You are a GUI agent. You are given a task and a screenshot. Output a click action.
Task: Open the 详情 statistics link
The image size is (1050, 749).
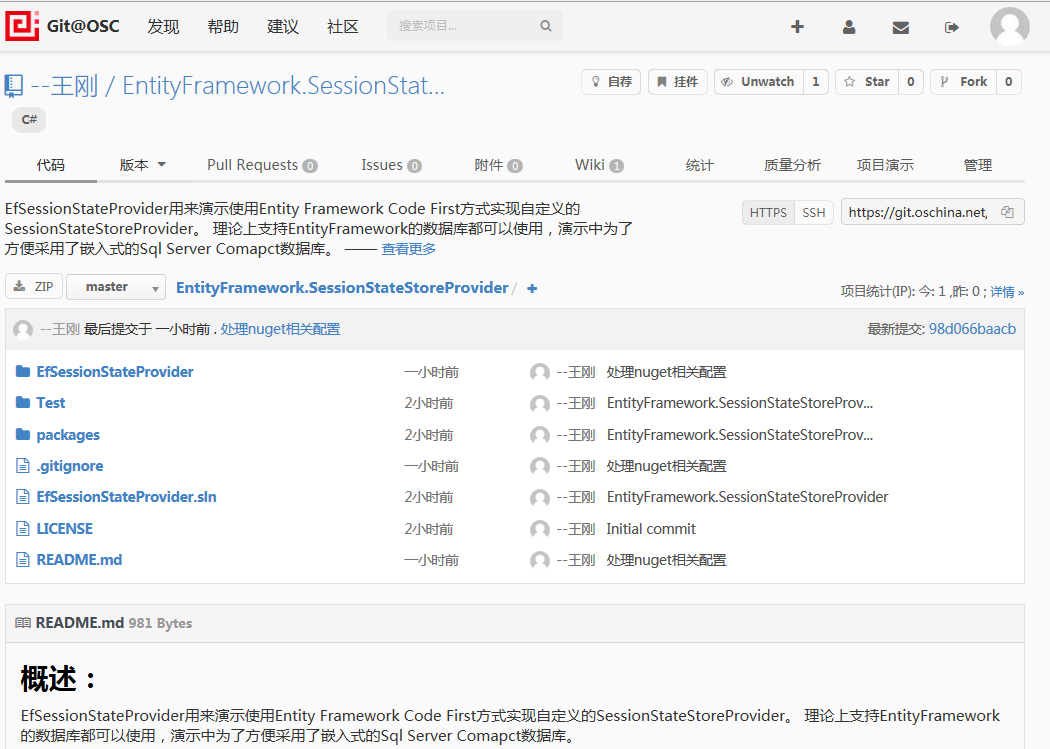pyautogui.click(x=1007, y=292)
